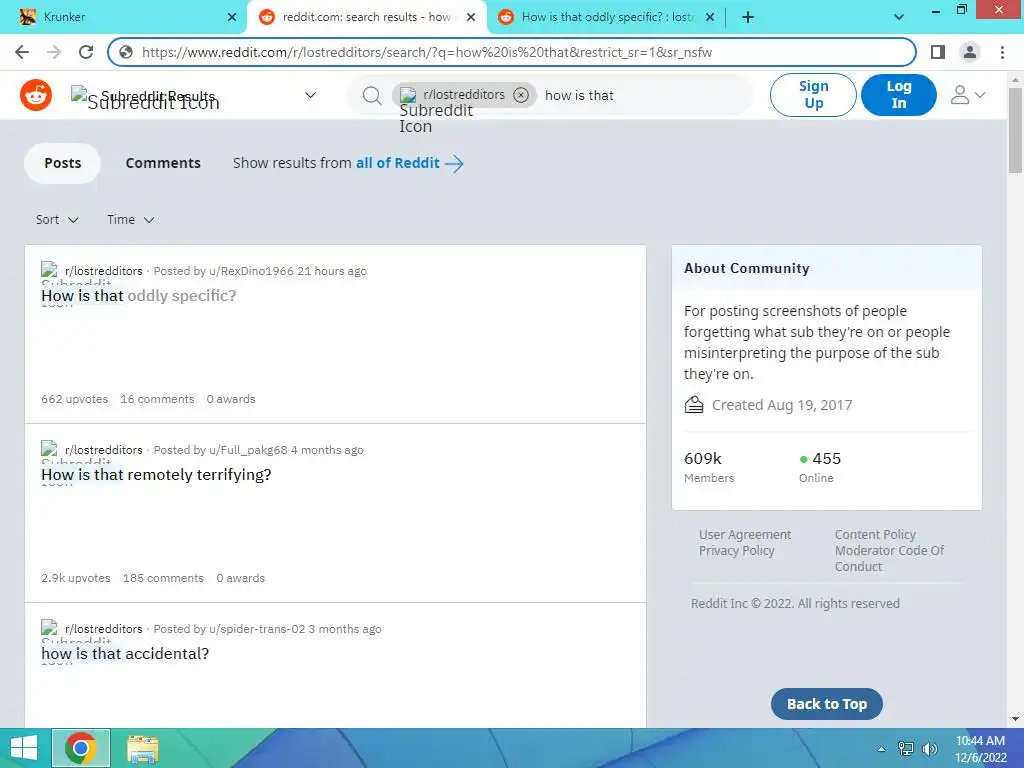Open user u/Full_pakg68 profile
Viewport: 1024px width, 768px height.
(x=248, y=450)
